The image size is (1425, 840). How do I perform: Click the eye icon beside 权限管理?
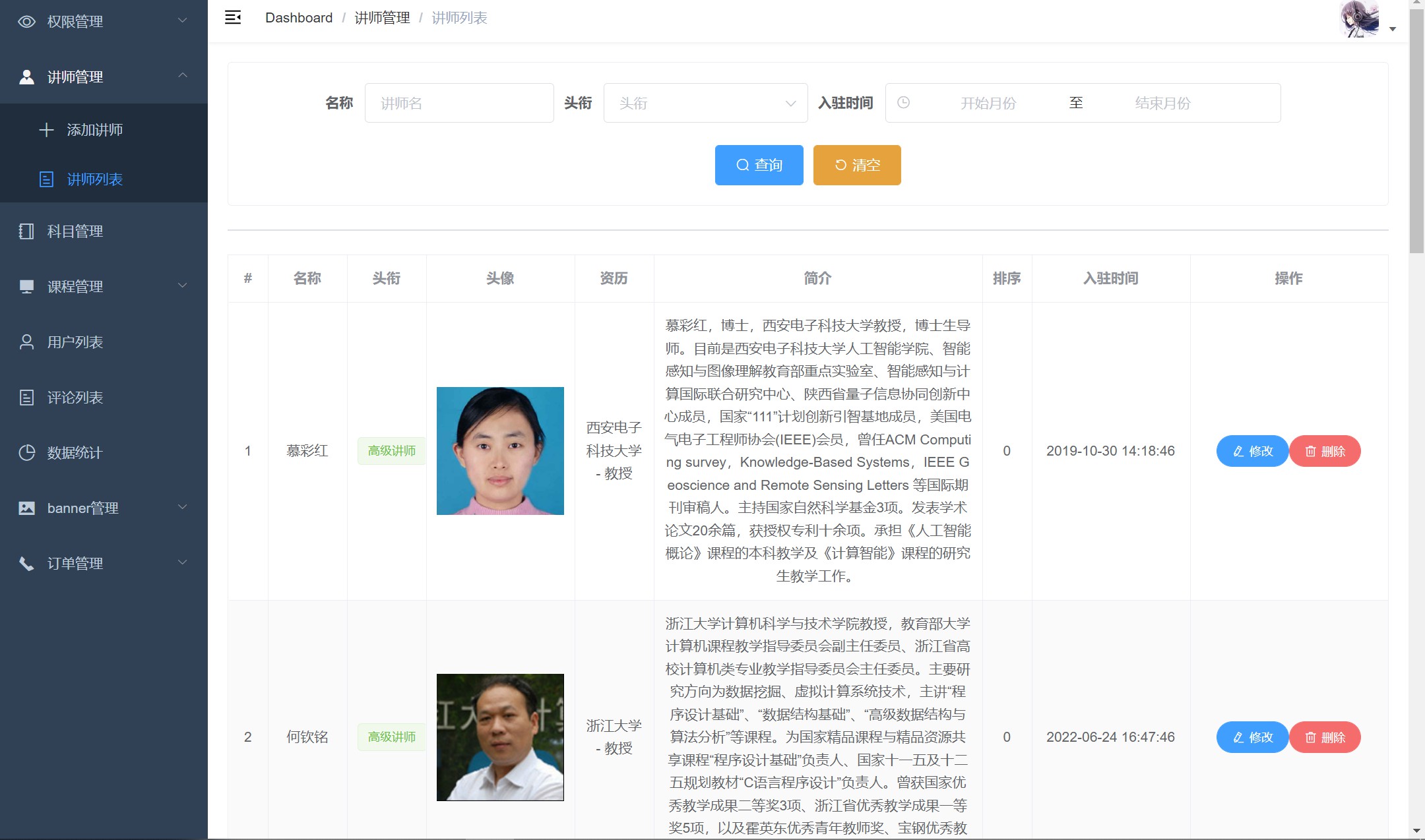click(26, 22)
